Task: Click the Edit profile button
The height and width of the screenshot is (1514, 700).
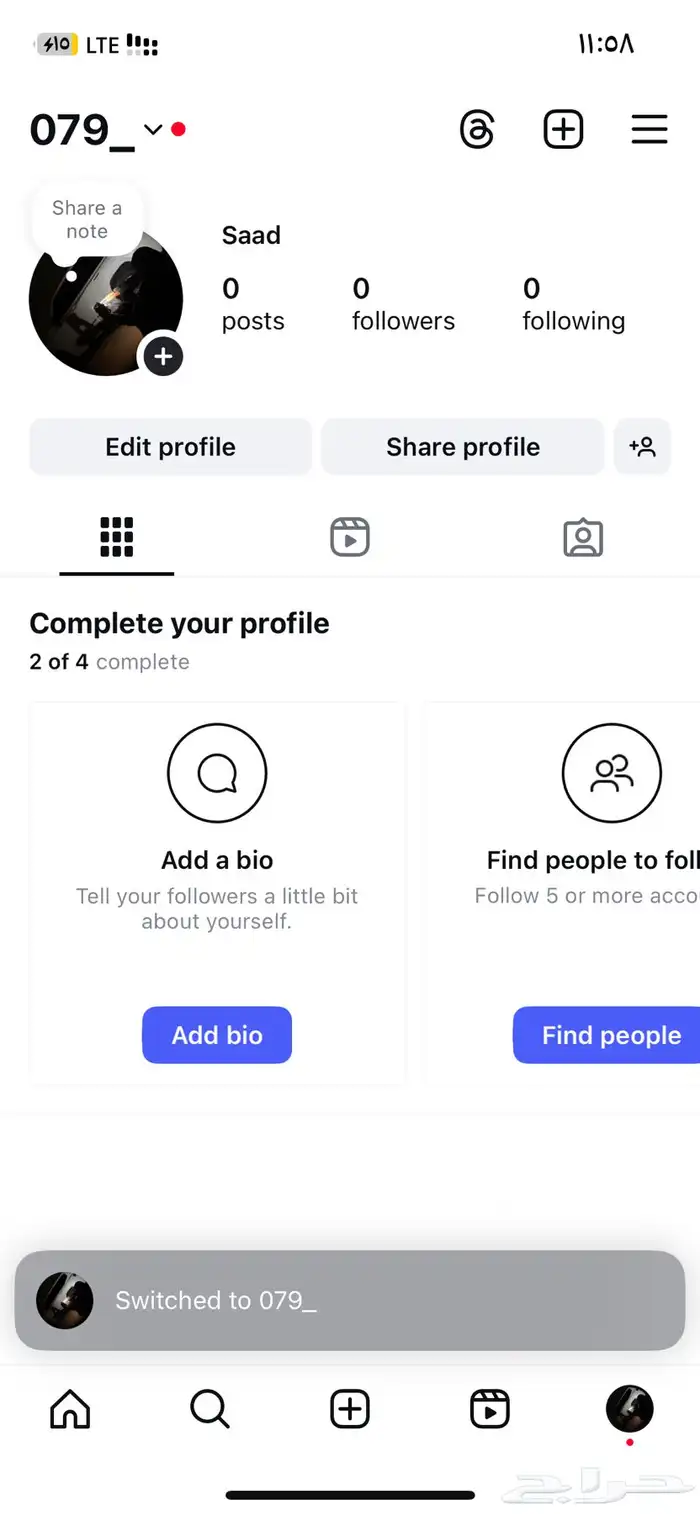Action: pos(171,447)
